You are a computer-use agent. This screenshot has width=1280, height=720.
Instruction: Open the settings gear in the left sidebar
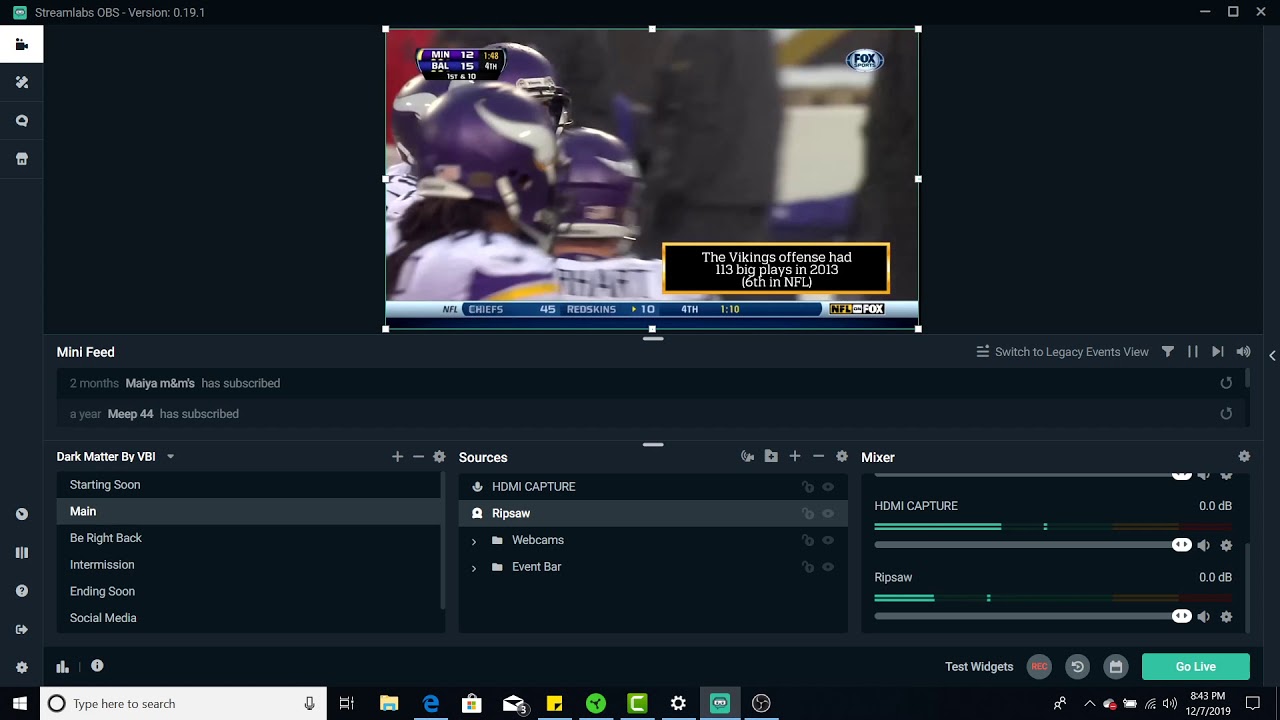tap(22, 667)
